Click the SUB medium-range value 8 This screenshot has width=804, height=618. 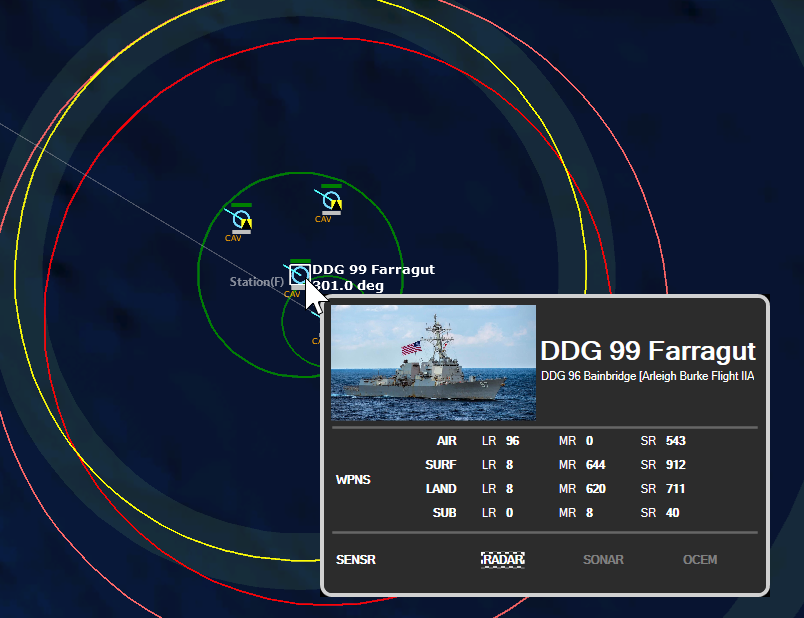point(590,513)
